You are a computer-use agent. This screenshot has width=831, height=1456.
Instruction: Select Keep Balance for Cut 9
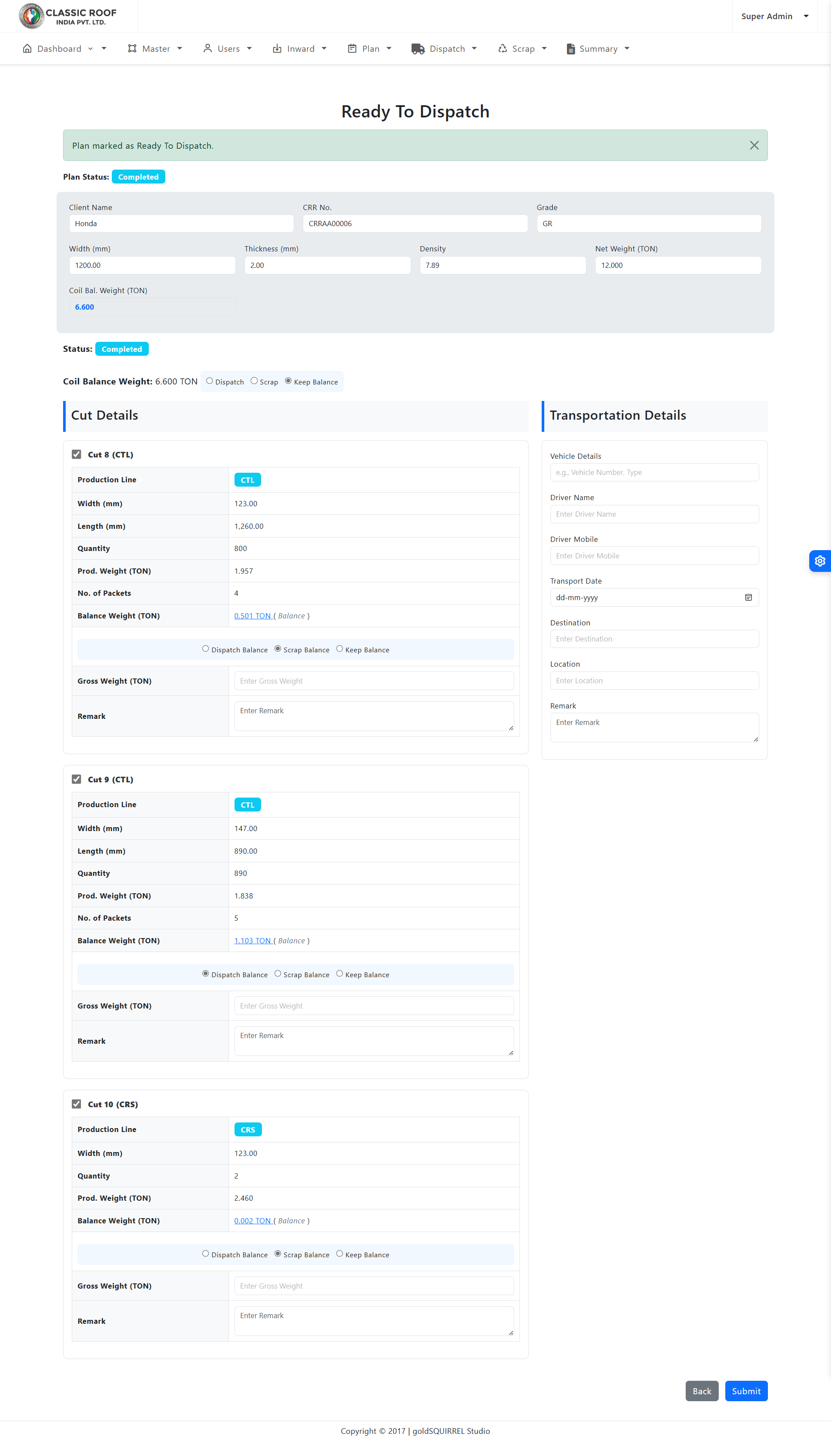click(340, 974)
